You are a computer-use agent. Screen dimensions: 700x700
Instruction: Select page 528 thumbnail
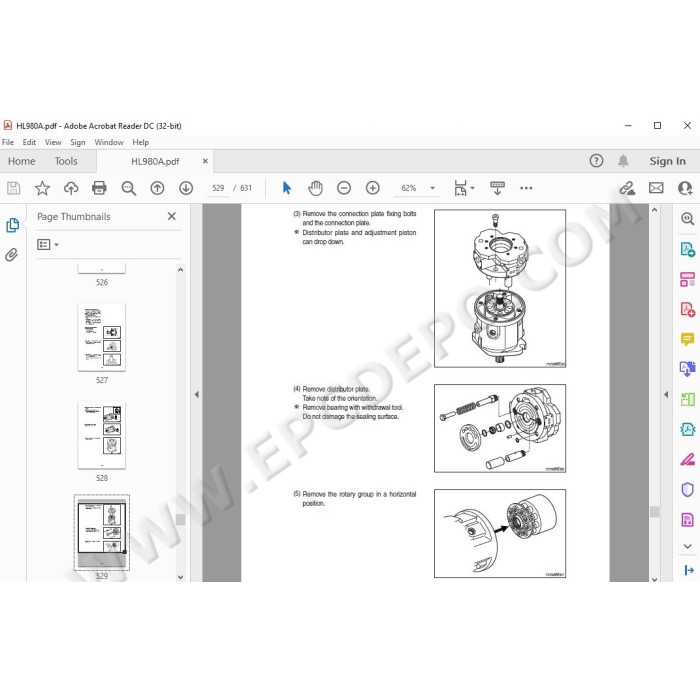click(101, 435)
